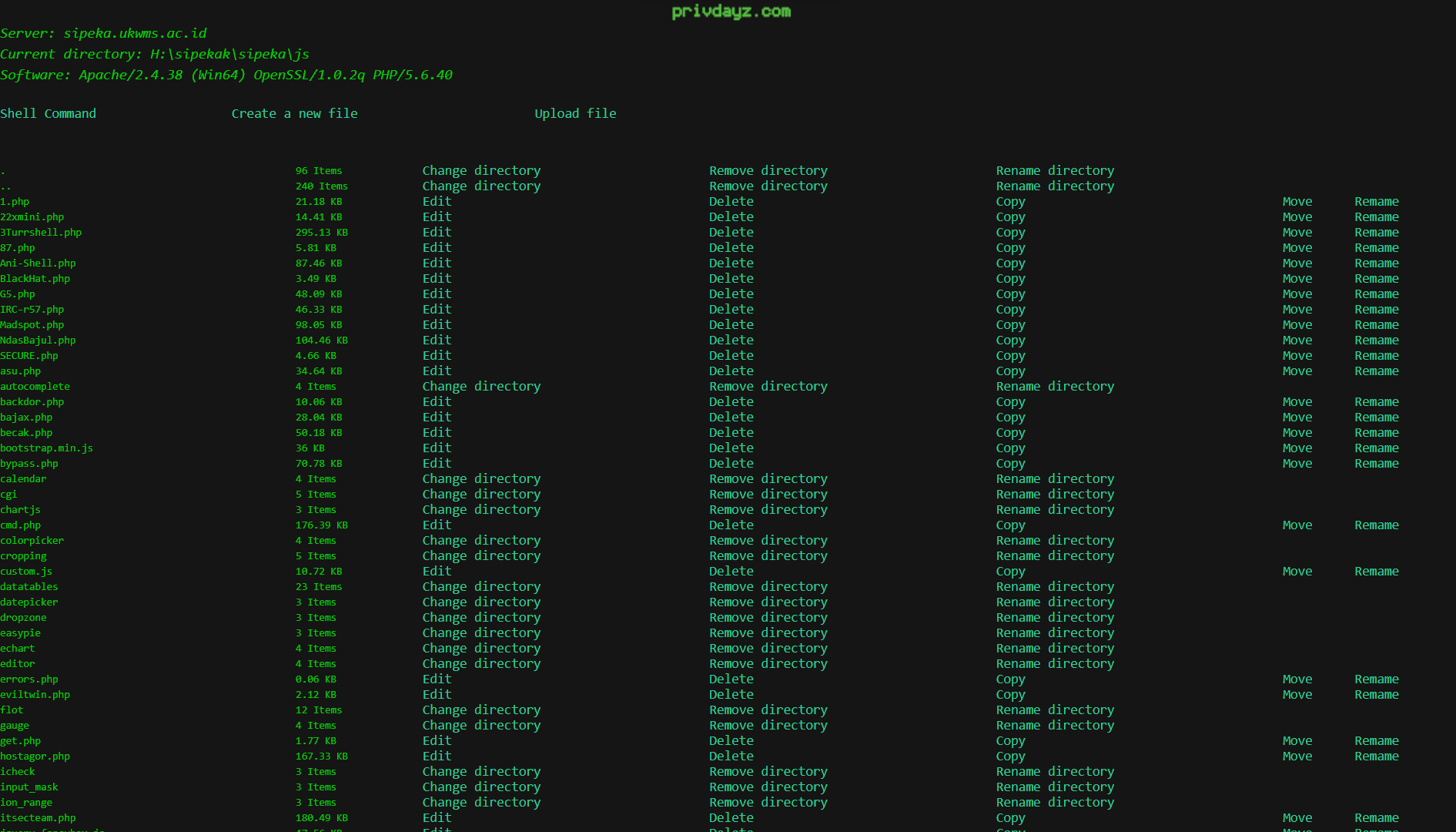
Task: Open the Shell Command link
Action: click(x=48, y=113)
